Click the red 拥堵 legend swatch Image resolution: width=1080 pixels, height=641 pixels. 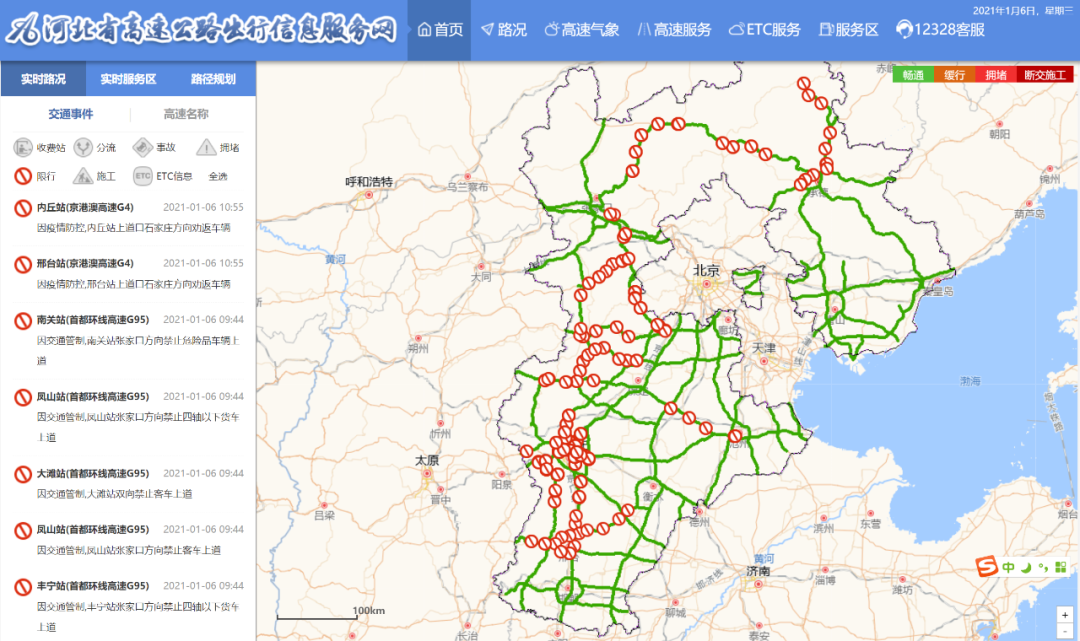(996, 75)
